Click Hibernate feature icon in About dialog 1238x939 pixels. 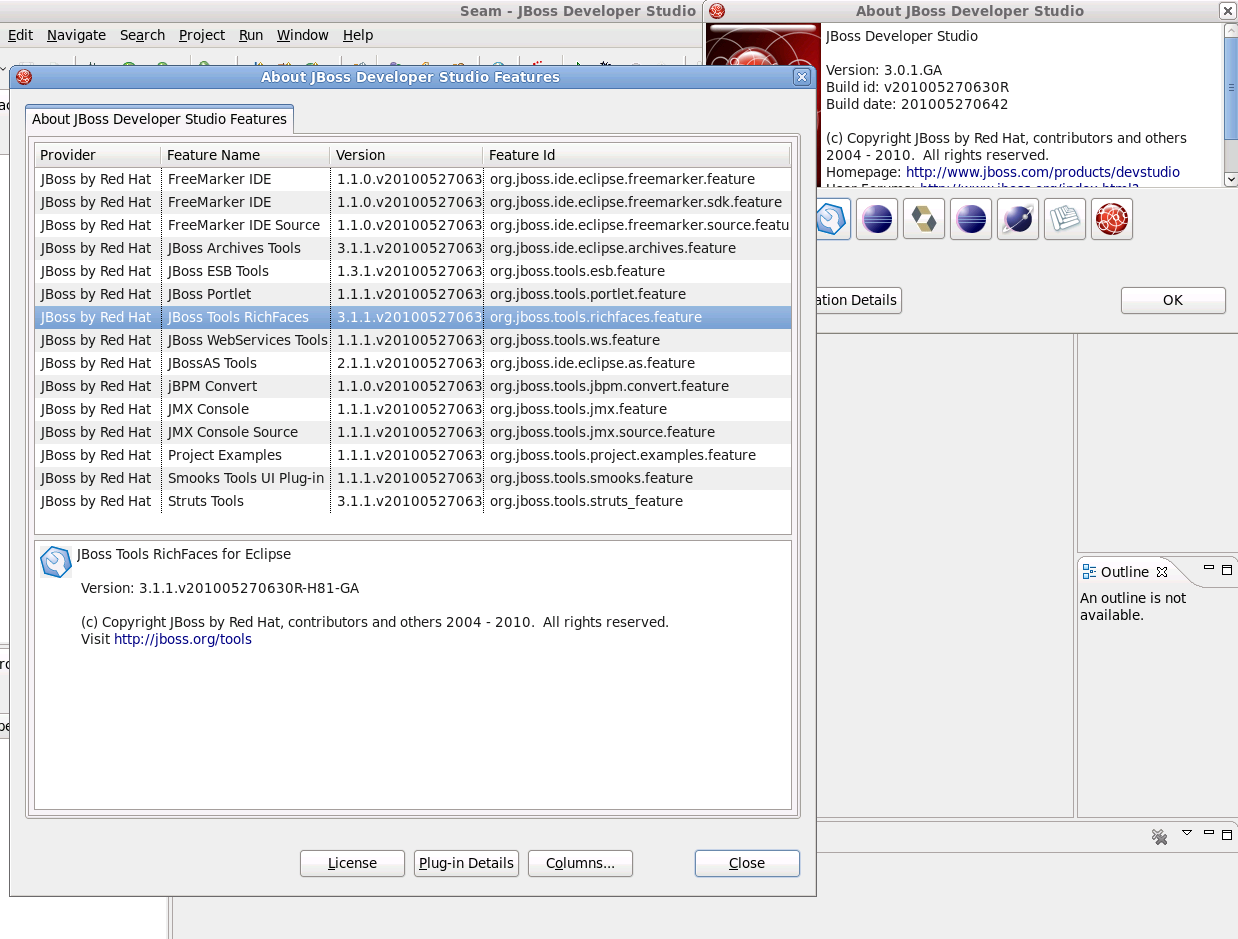pos(924,219)
